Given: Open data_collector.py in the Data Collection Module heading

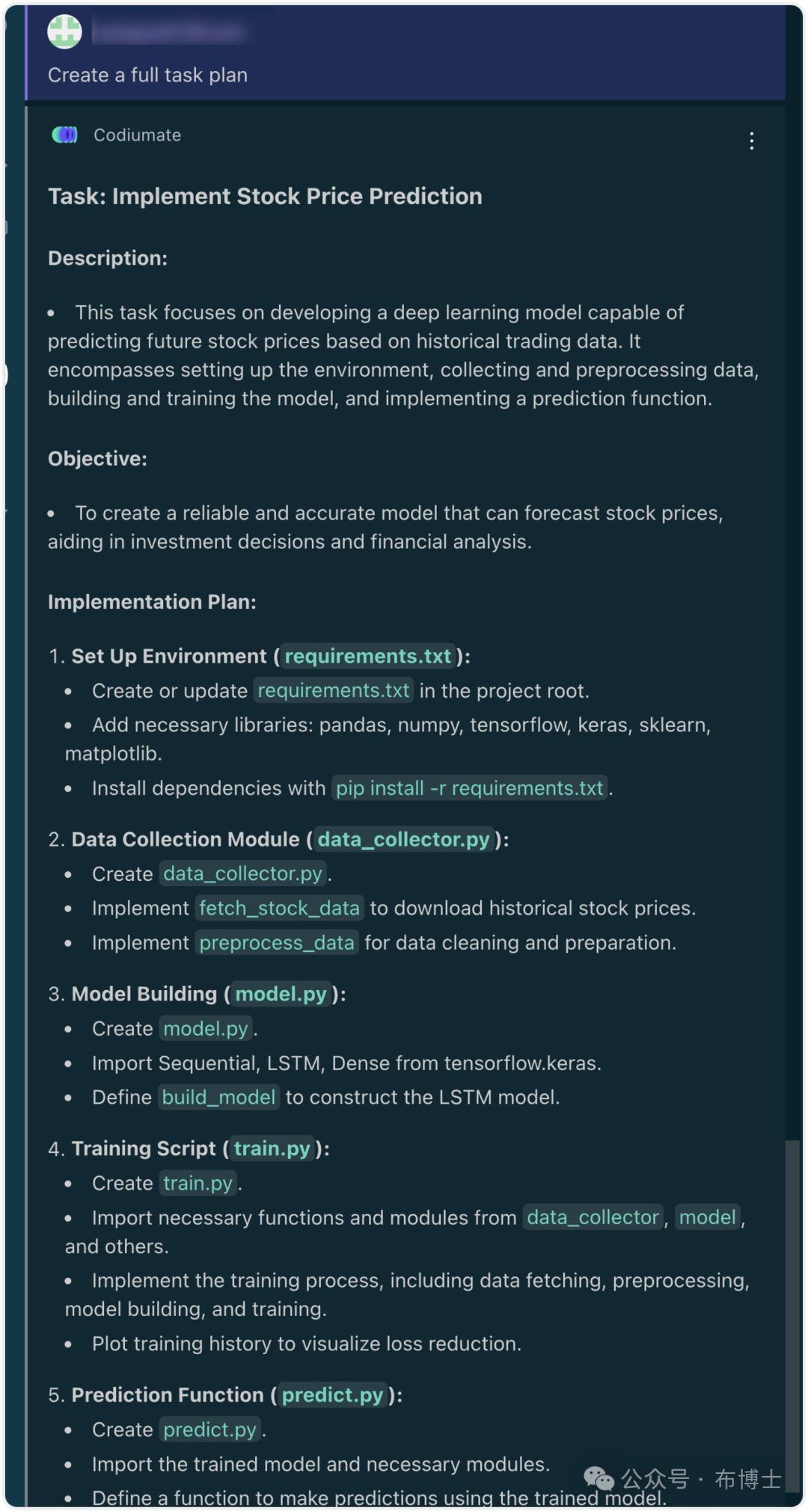Looking at the screenshot, I should (x=403, y=840).
